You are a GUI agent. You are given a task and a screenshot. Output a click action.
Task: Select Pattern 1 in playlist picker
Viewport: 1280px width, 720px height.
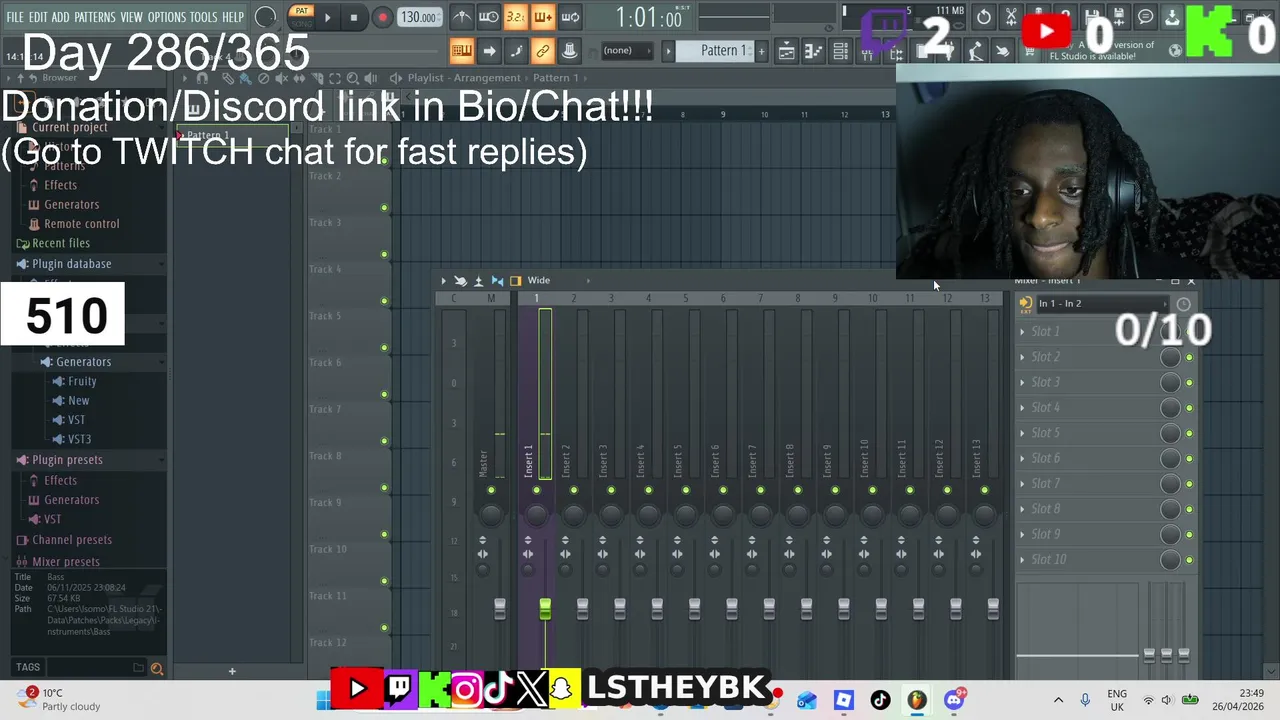coord(232,135)
